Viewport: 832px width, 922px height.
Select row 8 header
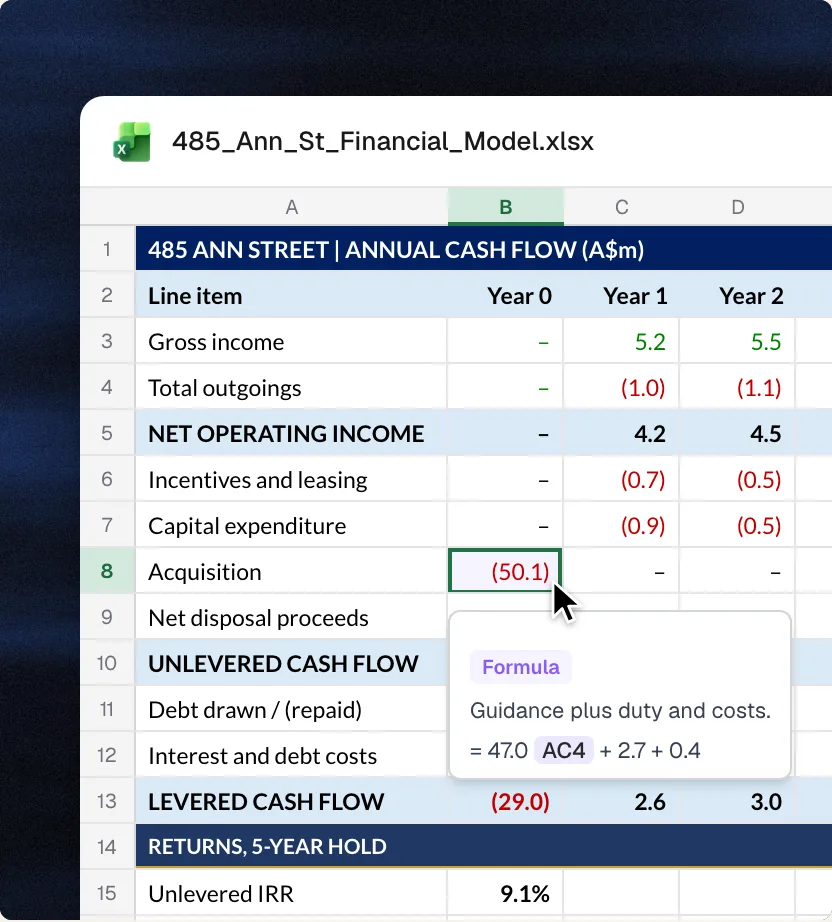(x=107, y=570)
